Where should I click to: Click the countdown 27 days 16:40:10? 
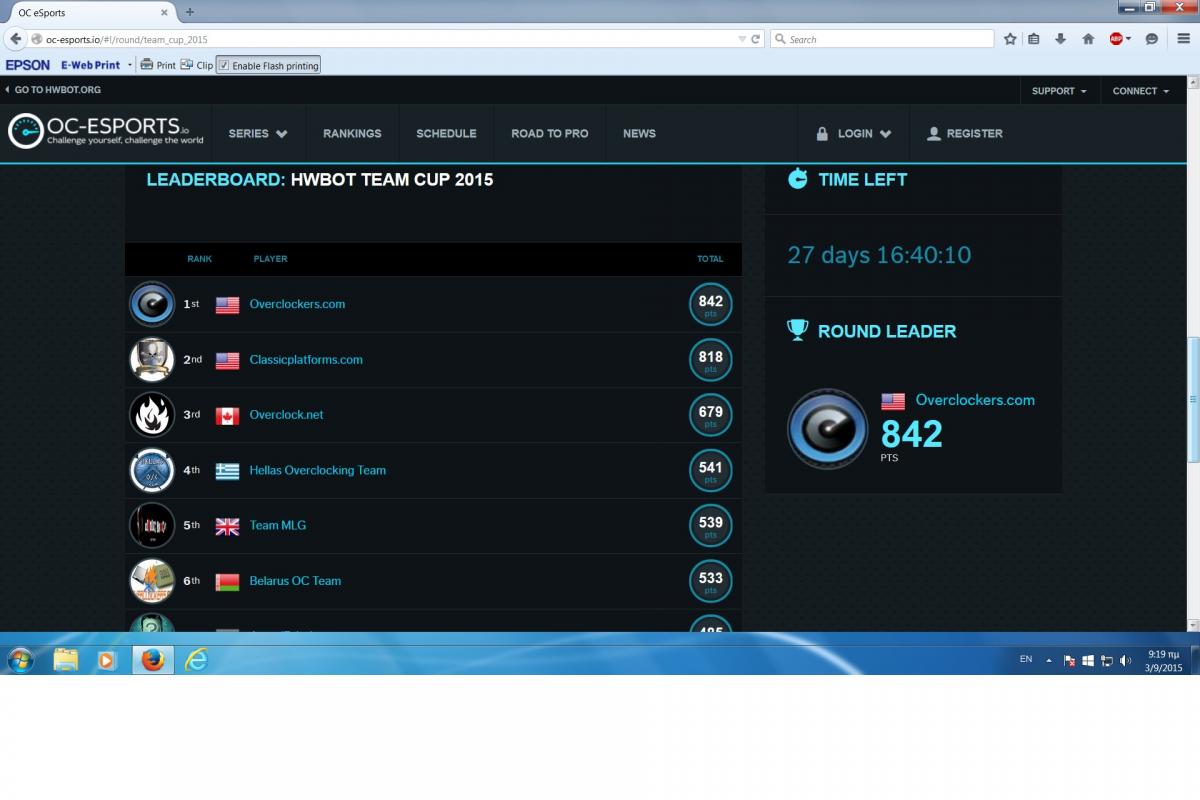(x=879, y=255)
